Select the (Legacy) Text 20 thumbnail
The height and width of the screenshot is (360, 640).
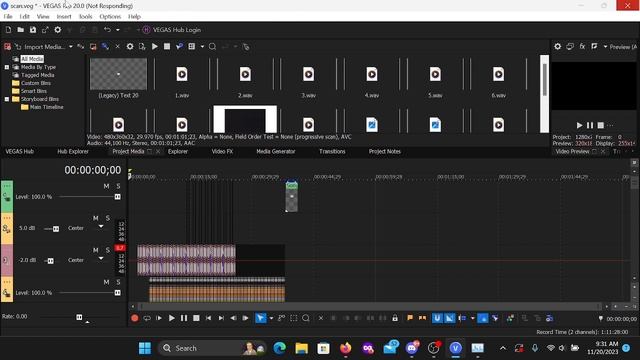[118, 74]
